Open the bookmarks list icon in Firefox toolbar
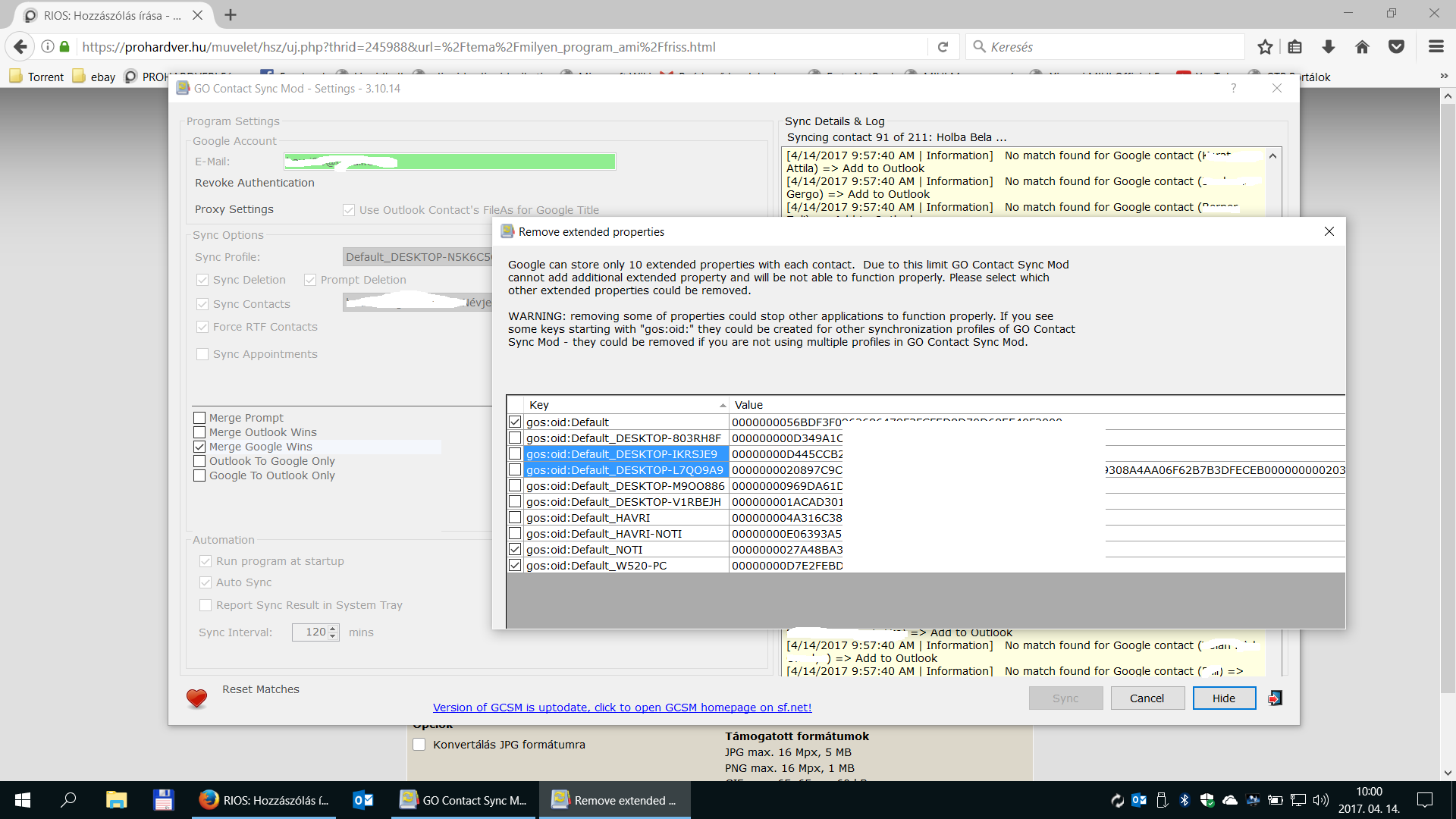Viewport: 1456px width, 819px height. [1295, 47]
